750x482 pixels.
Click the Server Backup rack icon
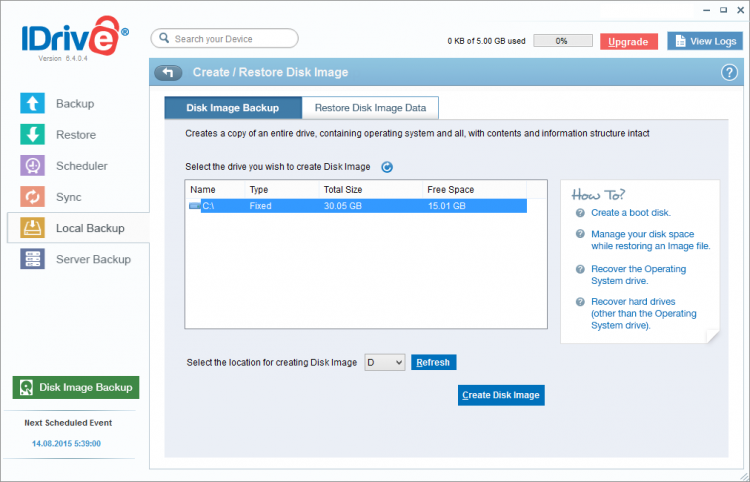tap(33, 259)
